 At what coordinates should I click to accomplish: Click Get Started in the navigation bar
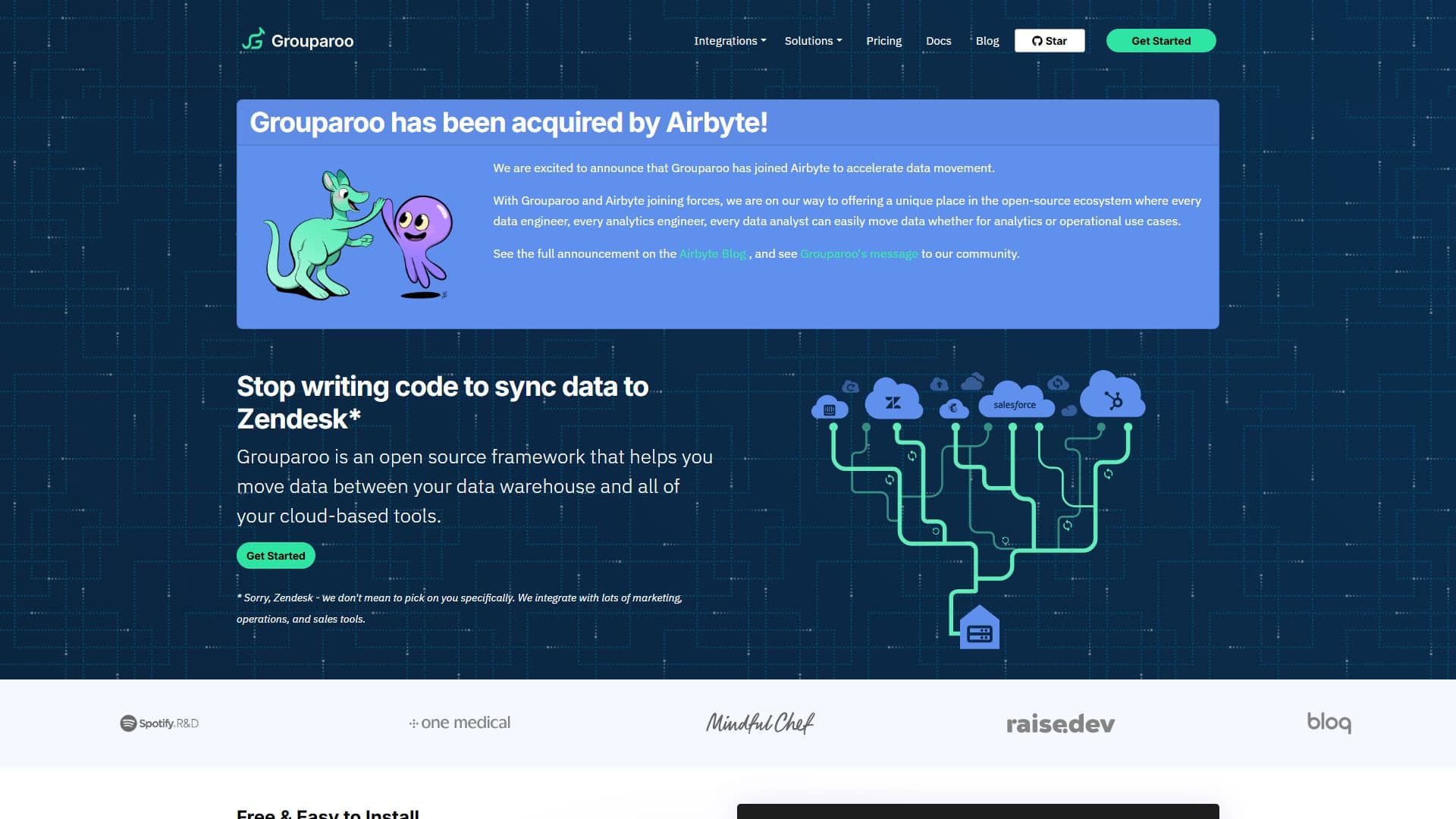pos(1161,41)
